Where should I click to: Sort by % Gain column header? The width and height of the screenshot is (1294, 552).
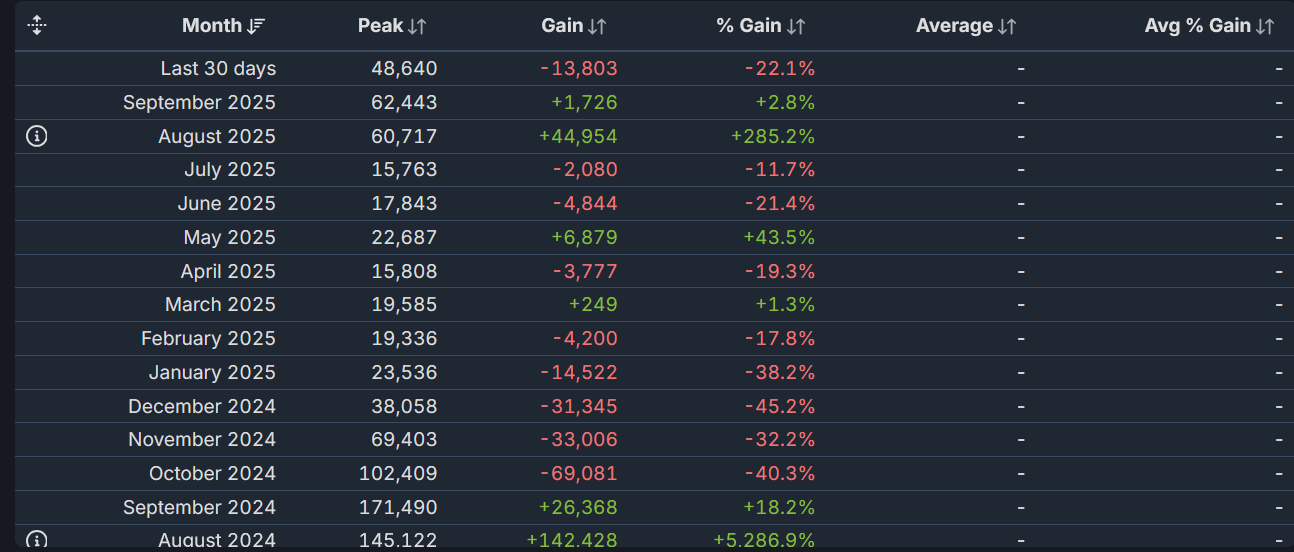click(x=761, y=26)
